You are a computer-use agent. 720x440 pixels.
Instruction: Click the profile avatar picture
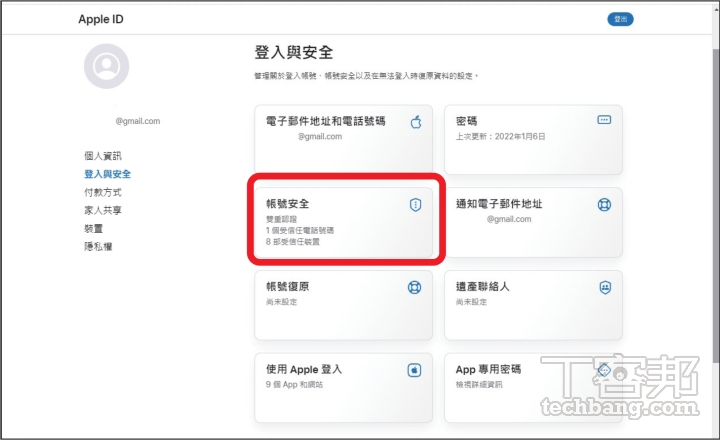click(x=107, y=66)
